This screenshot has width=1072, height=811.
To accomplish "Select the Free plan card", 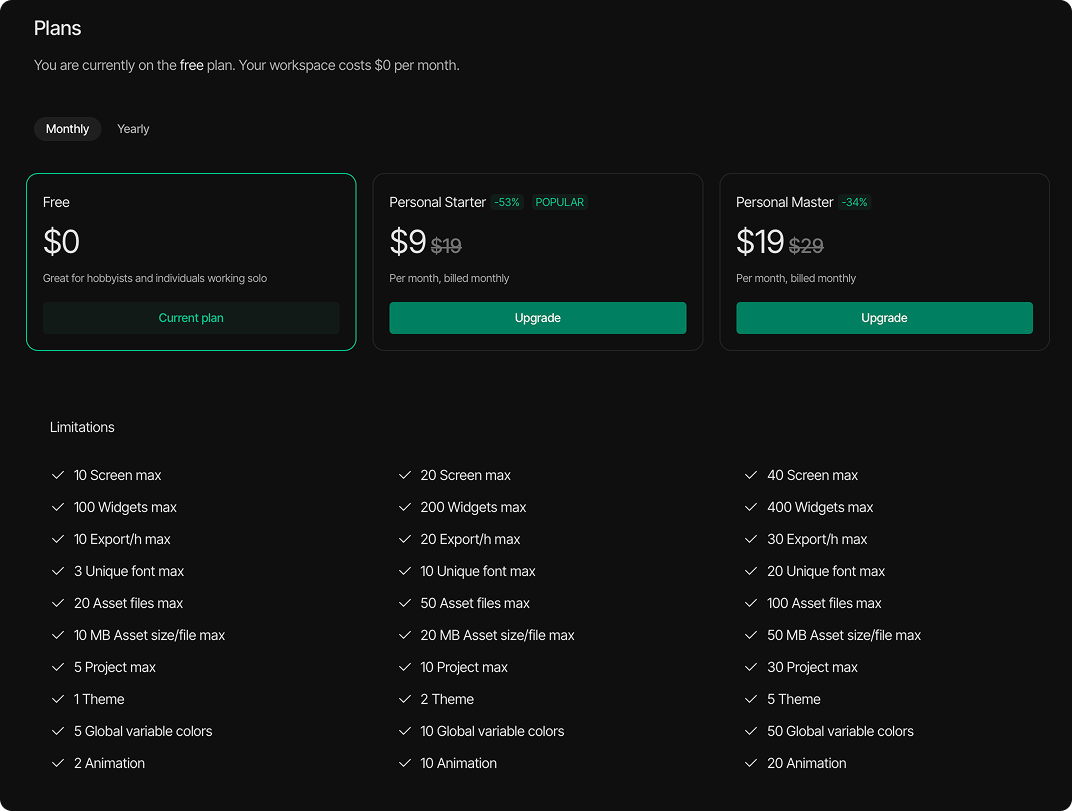I will (x=191, y=240).
